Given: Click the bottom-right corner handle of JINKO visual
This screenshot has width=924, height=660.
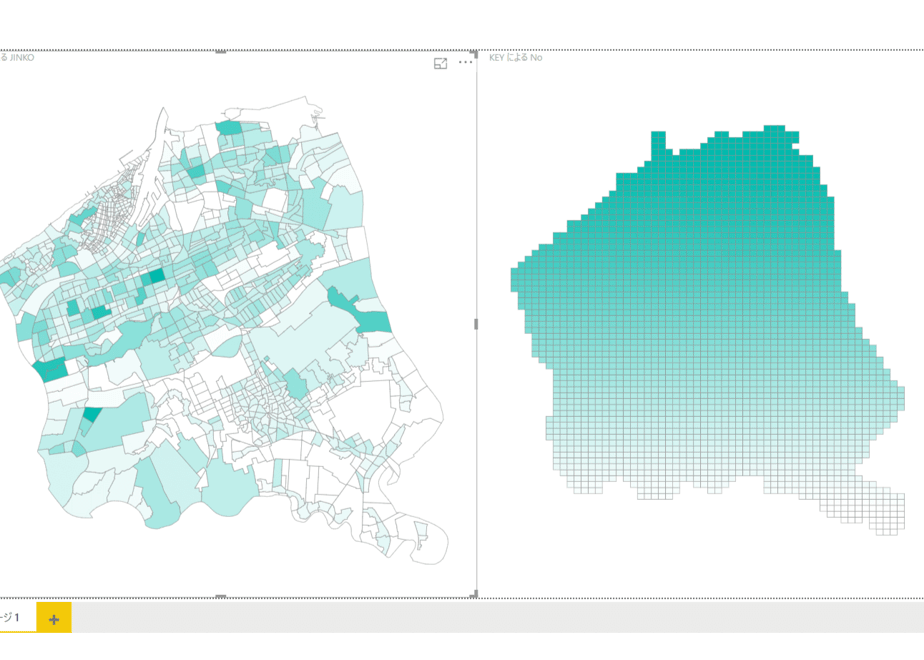Looking at the screenshot, I should click(474, 595).
